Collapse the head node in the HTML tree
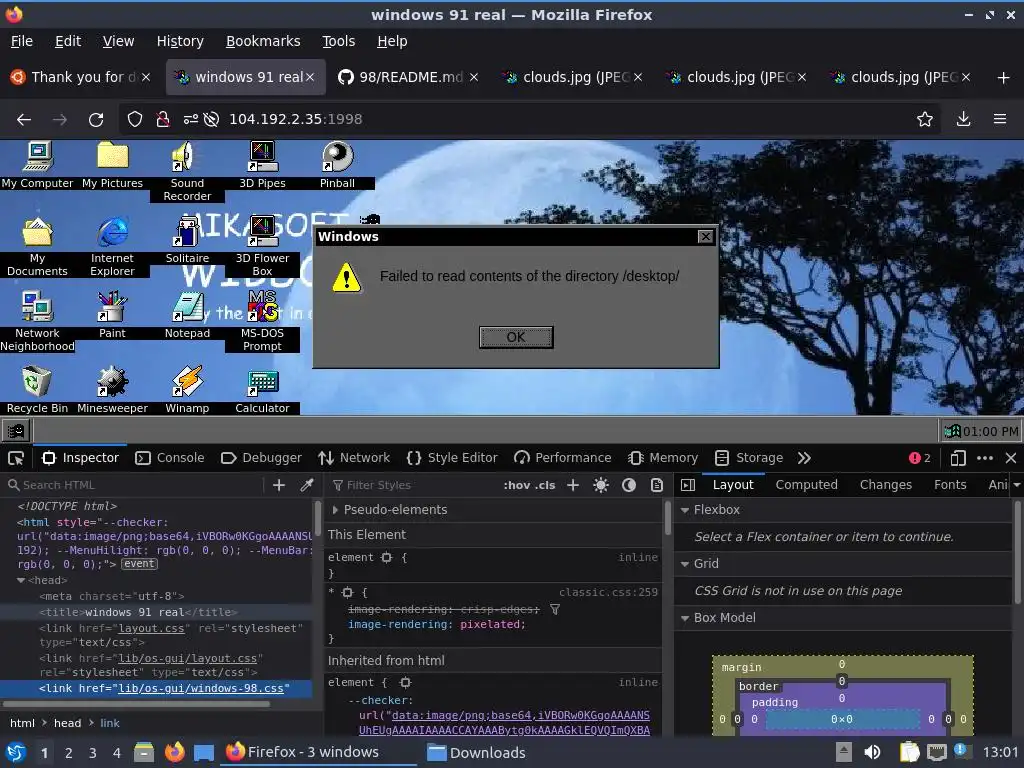Viewport: 1024px width, 768px height. (x=21, y=580)
